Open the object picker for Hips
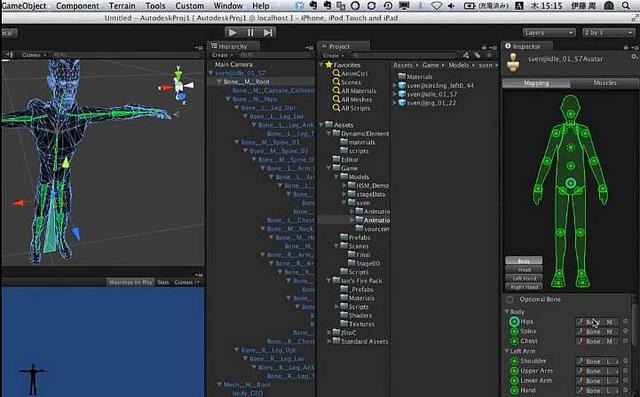 (x=626, y=322)
